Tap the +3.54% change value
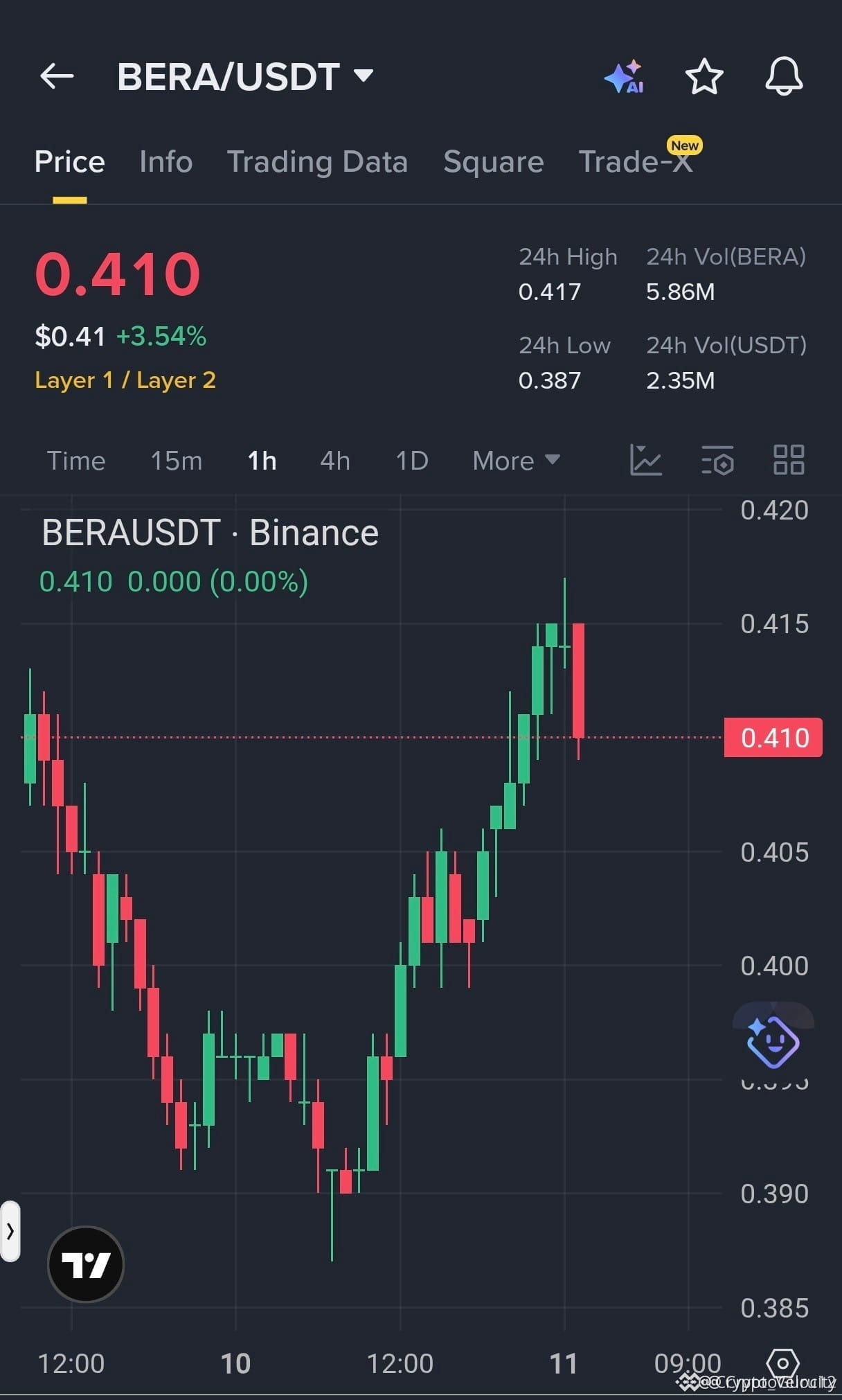The height and width of the screenshot is (1400, 842). point(161,337)
